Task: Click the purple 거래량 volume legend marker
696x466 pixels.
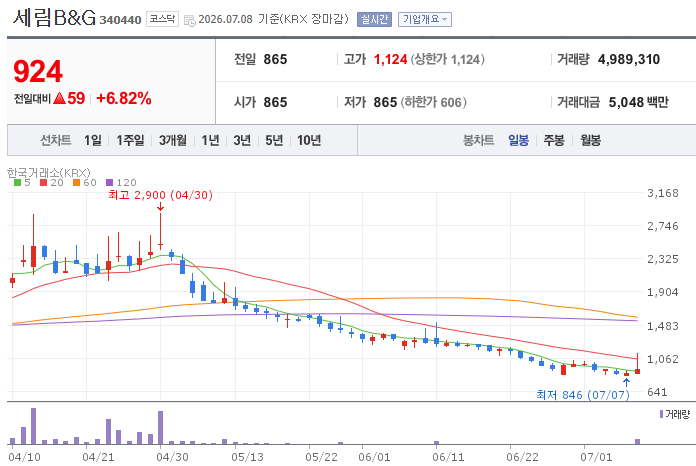Action: coord(661,414)
